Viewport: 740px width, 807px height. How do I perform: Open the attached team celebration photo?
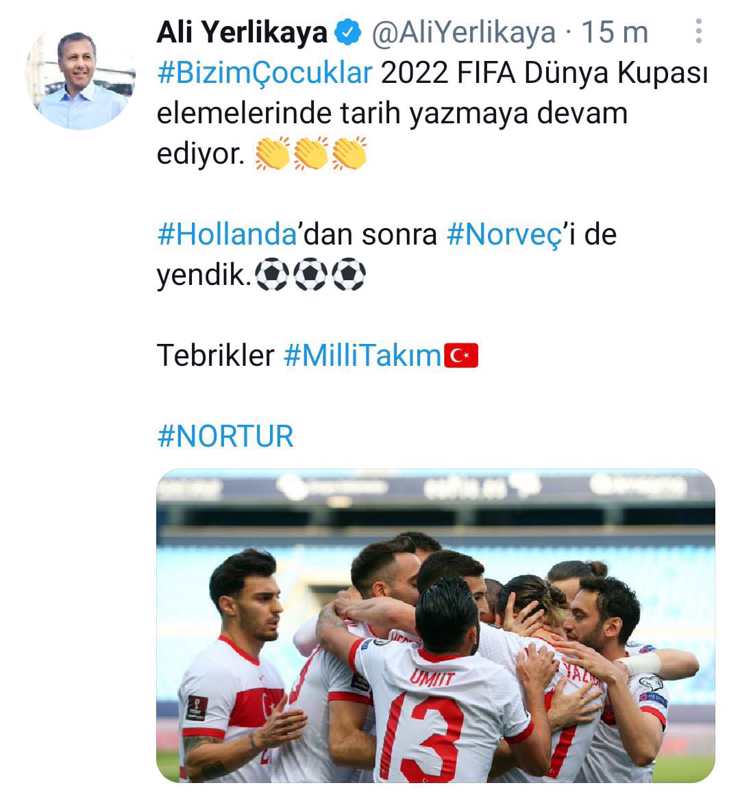click(435, 625)
